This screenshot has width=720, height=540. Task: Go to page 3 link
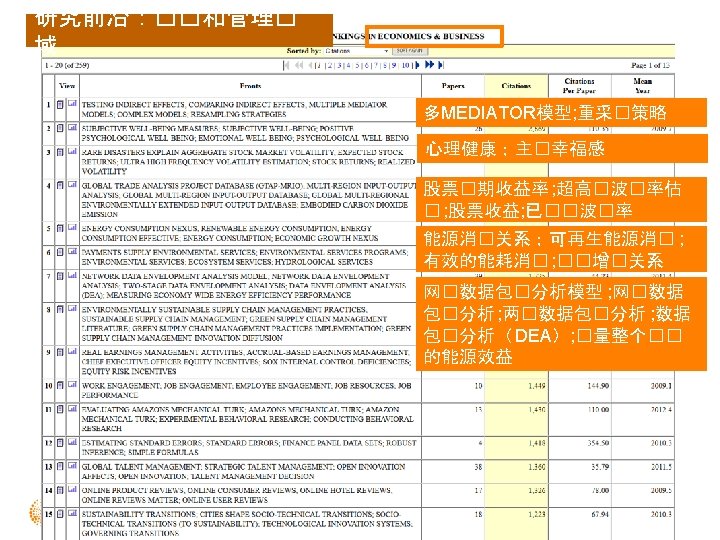[x=339, y=66]
